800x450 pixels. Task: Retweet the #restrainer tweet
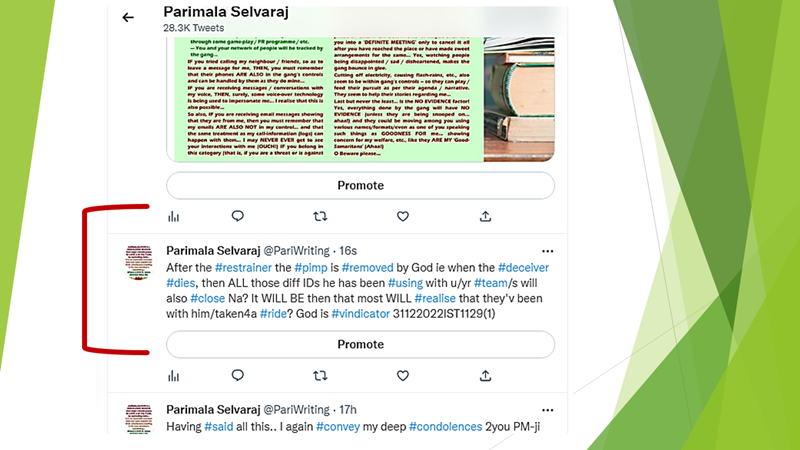(x=320, y=376)
